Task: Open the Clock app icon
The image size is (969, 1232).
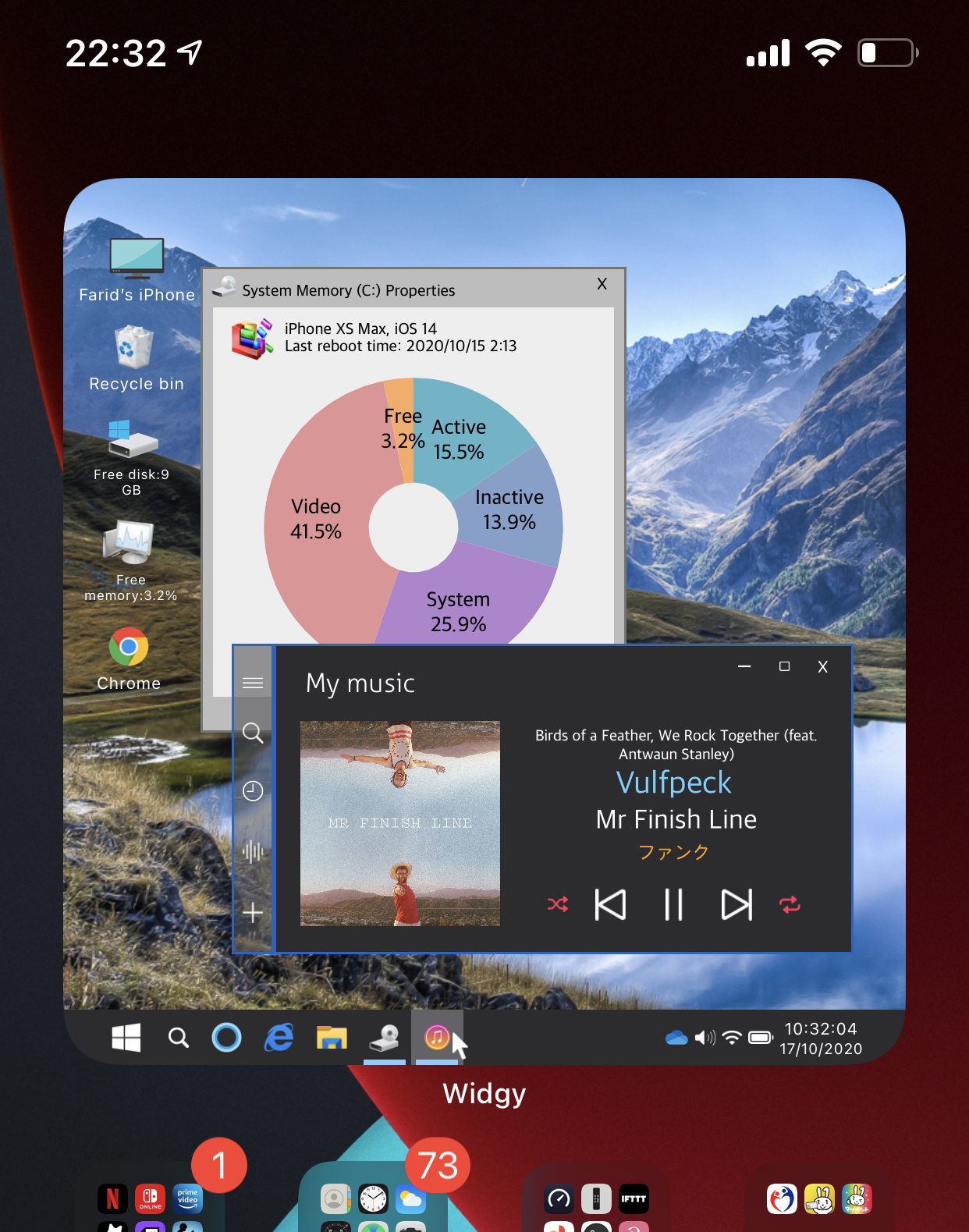Action: (374, 1198)
